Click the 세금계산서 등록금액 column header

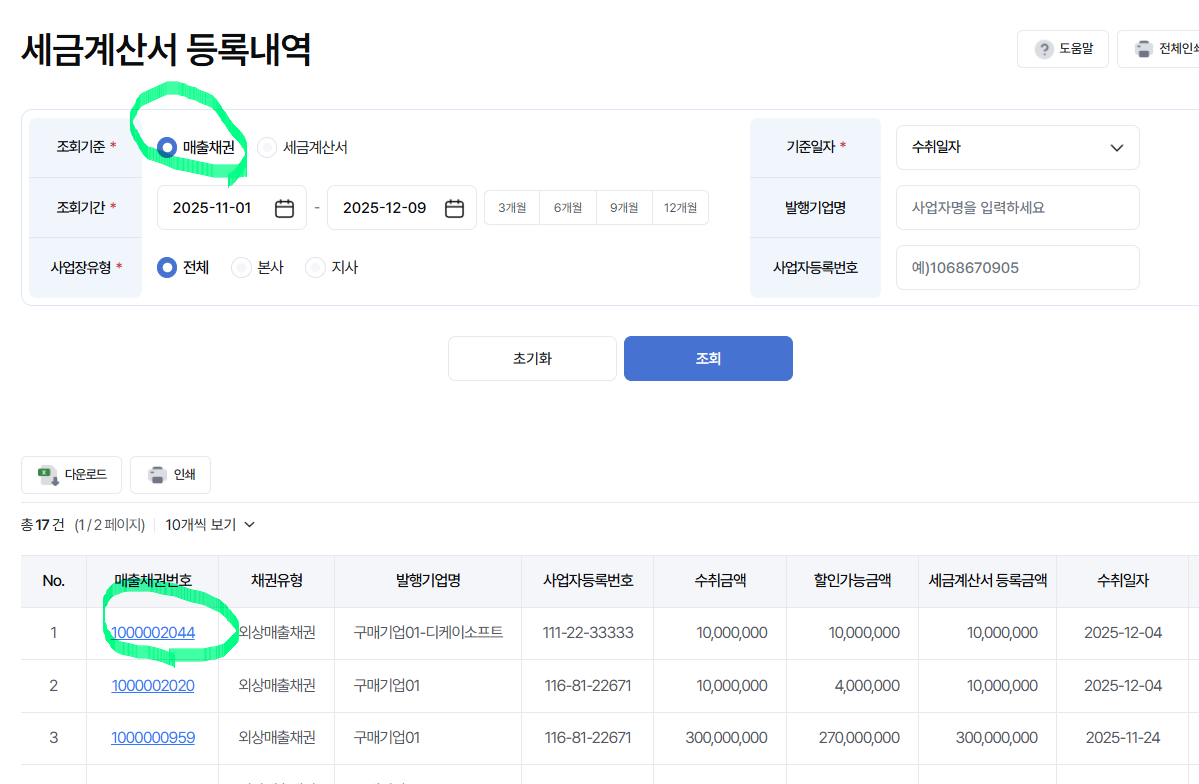click(988, 581)
